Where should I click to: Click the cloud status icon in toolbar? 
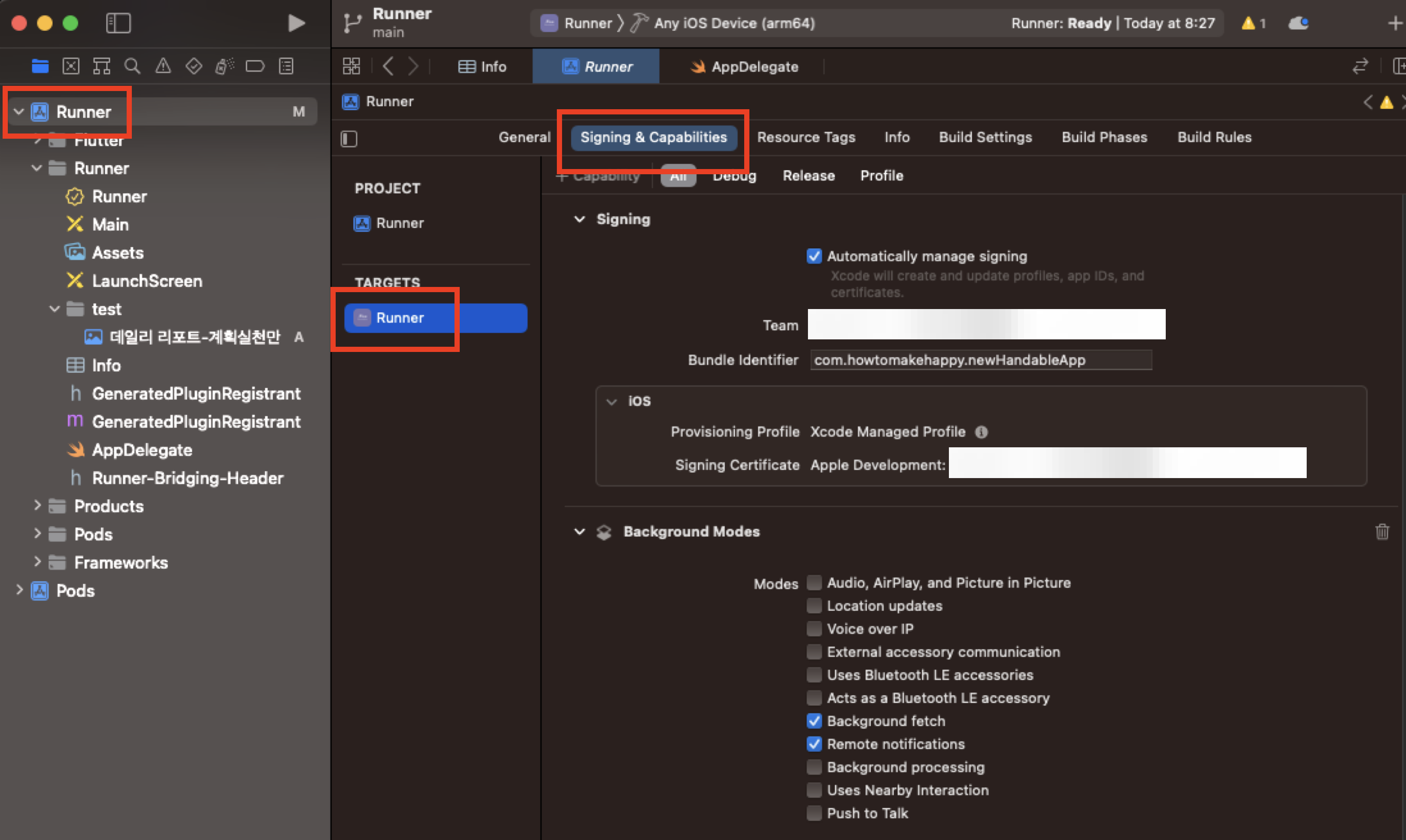click(x=1298, y=23)
